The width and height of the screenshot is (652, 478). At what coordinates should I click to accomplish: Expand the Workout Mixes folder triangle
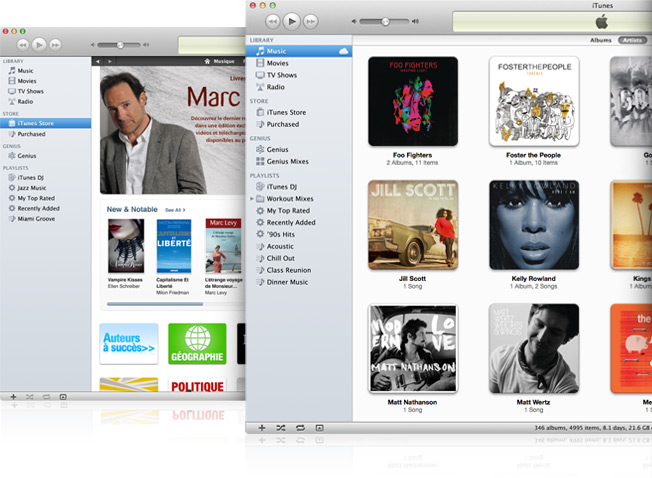point(252,199)
